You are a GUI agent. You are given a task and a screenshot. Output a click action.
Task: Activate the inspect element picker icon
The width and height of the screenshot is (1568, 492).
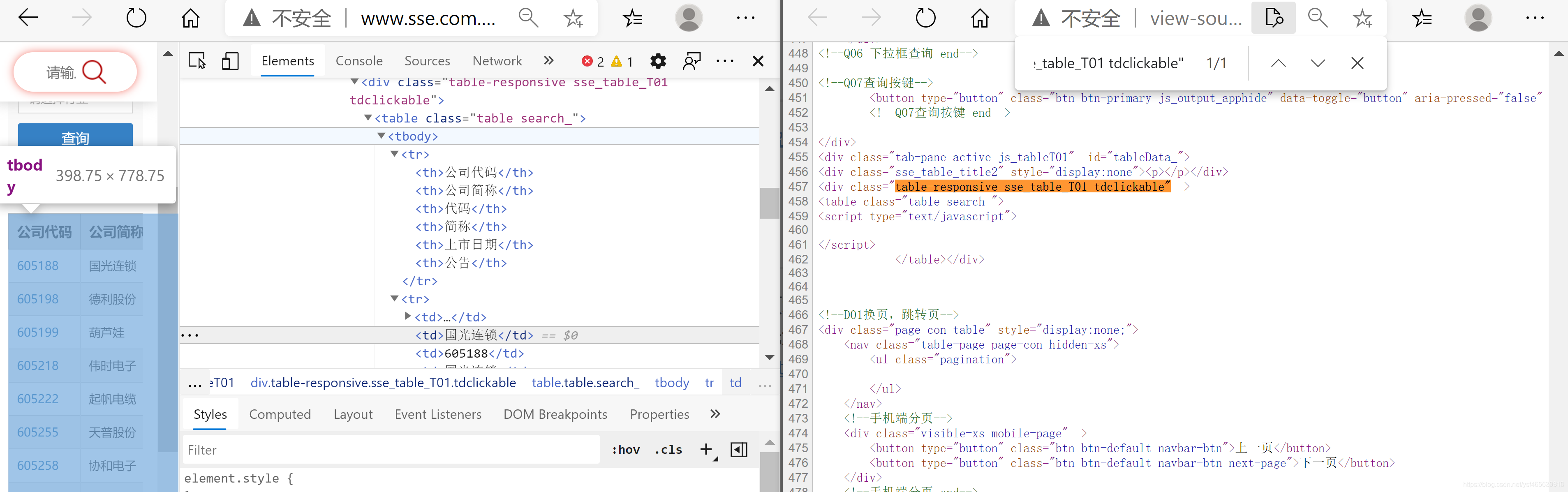[x=197, y=61]
